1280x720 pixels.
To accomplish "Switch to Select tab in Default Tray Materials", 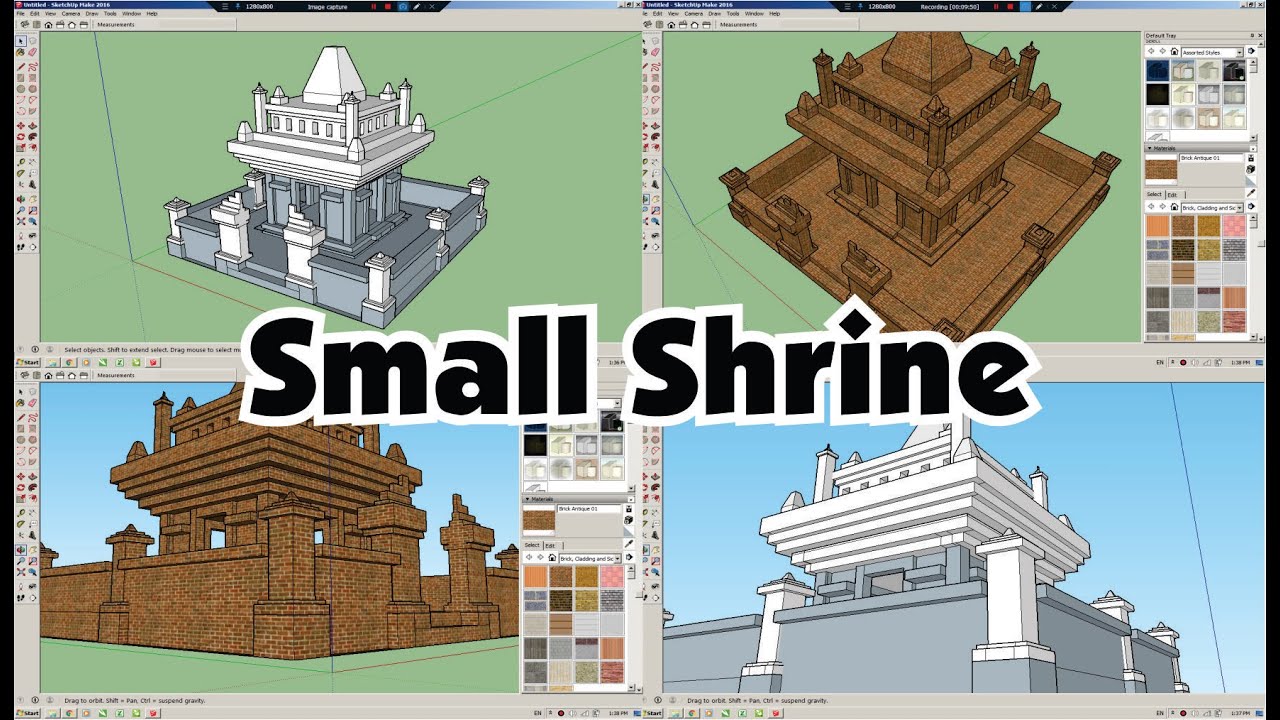I will tap(1154, 194).
